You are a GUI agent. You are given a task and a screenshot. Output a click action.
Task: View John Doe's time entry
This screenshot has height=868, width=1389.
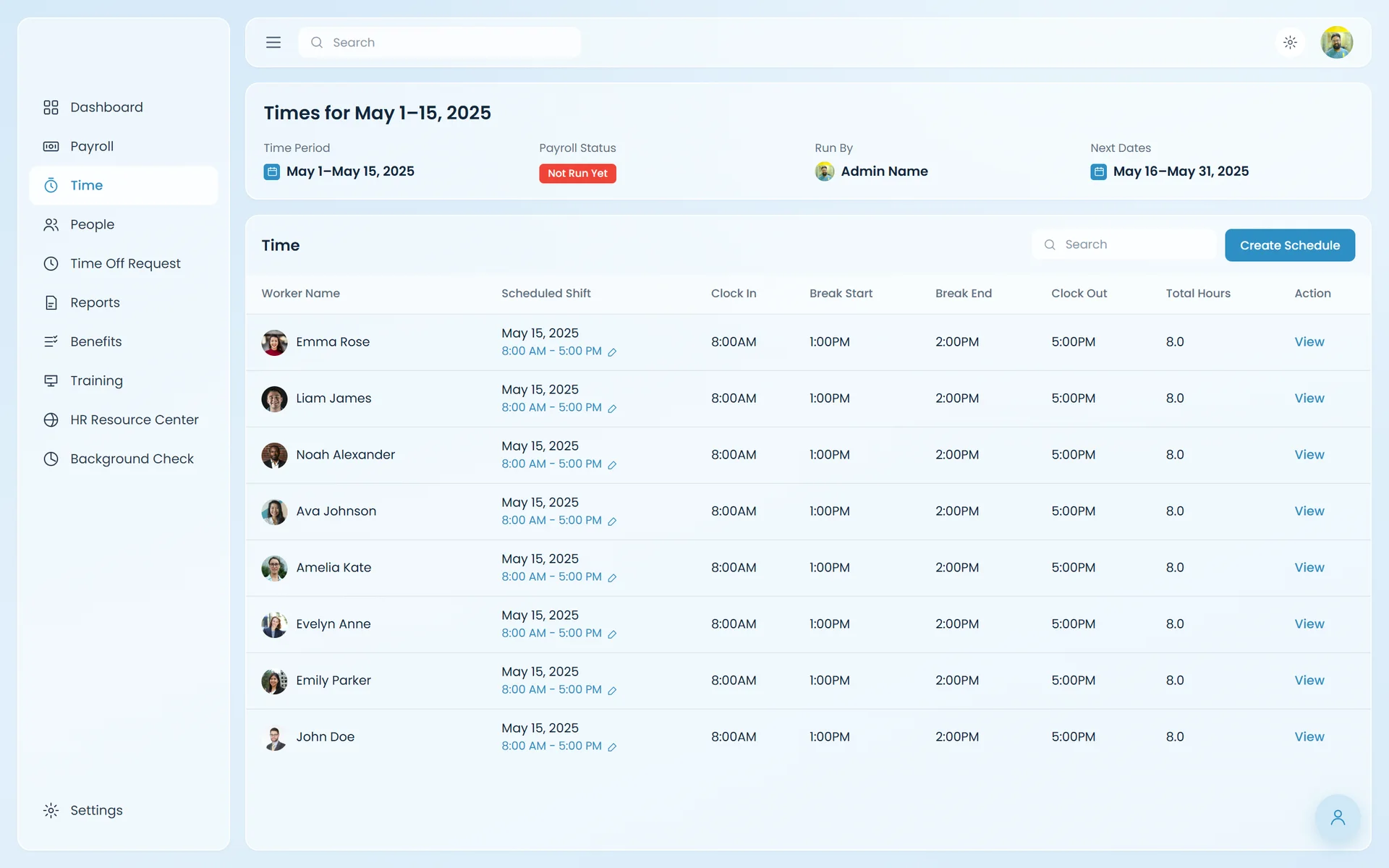pyautogui.click(x=1309, y=737)
